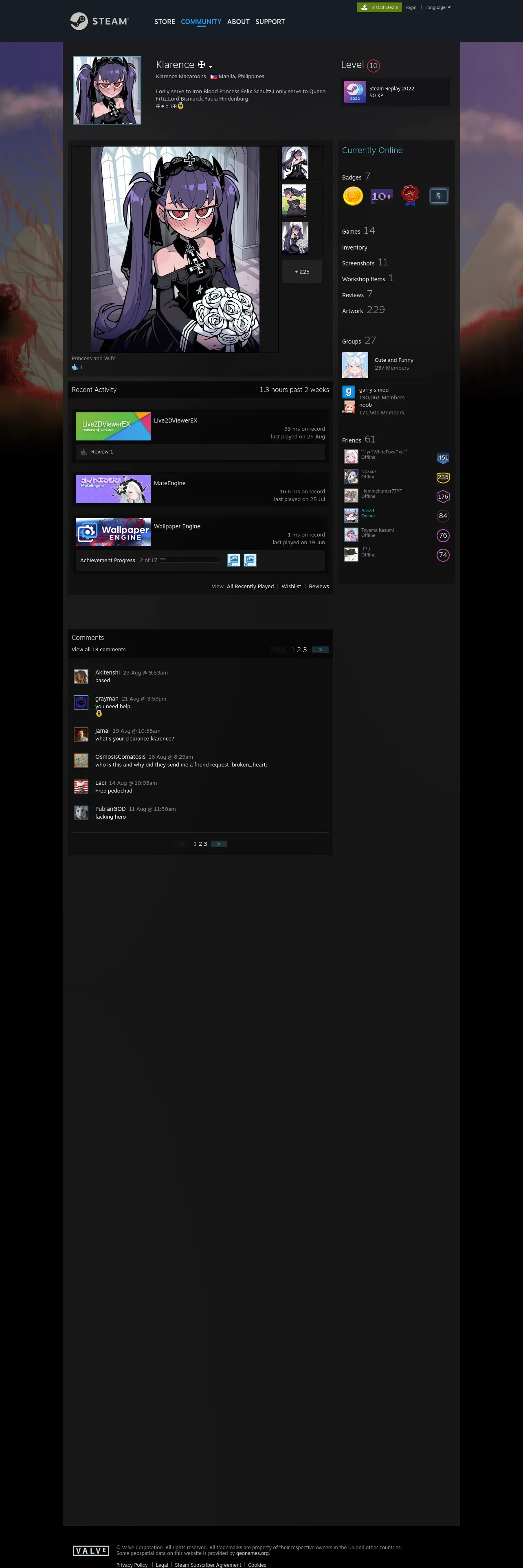Click the level 10 circle badge
Image resolution: width=523 pixels, height=1568 pixels.
click(373, 66)
